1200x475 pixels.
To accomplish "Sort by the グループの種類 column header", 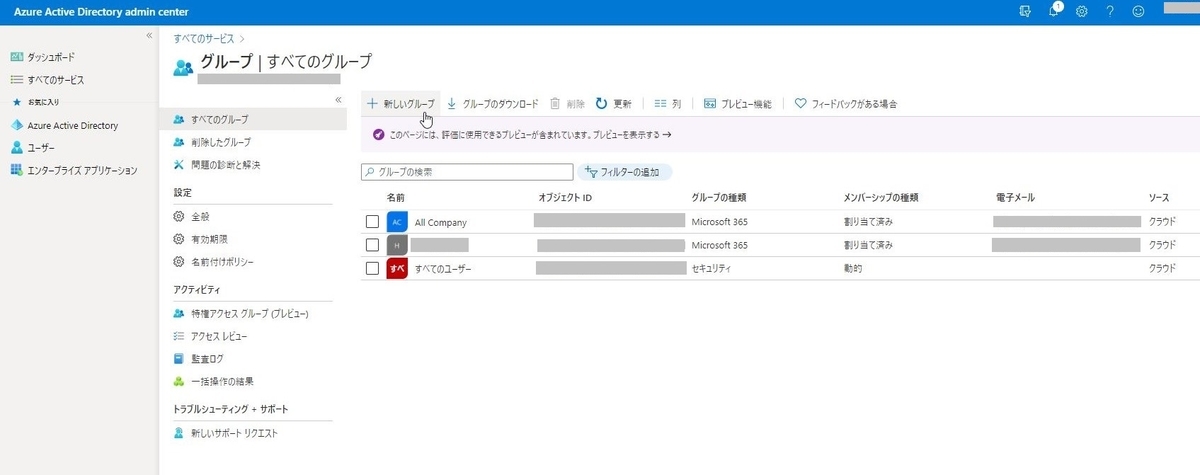I will pos(719,197).
